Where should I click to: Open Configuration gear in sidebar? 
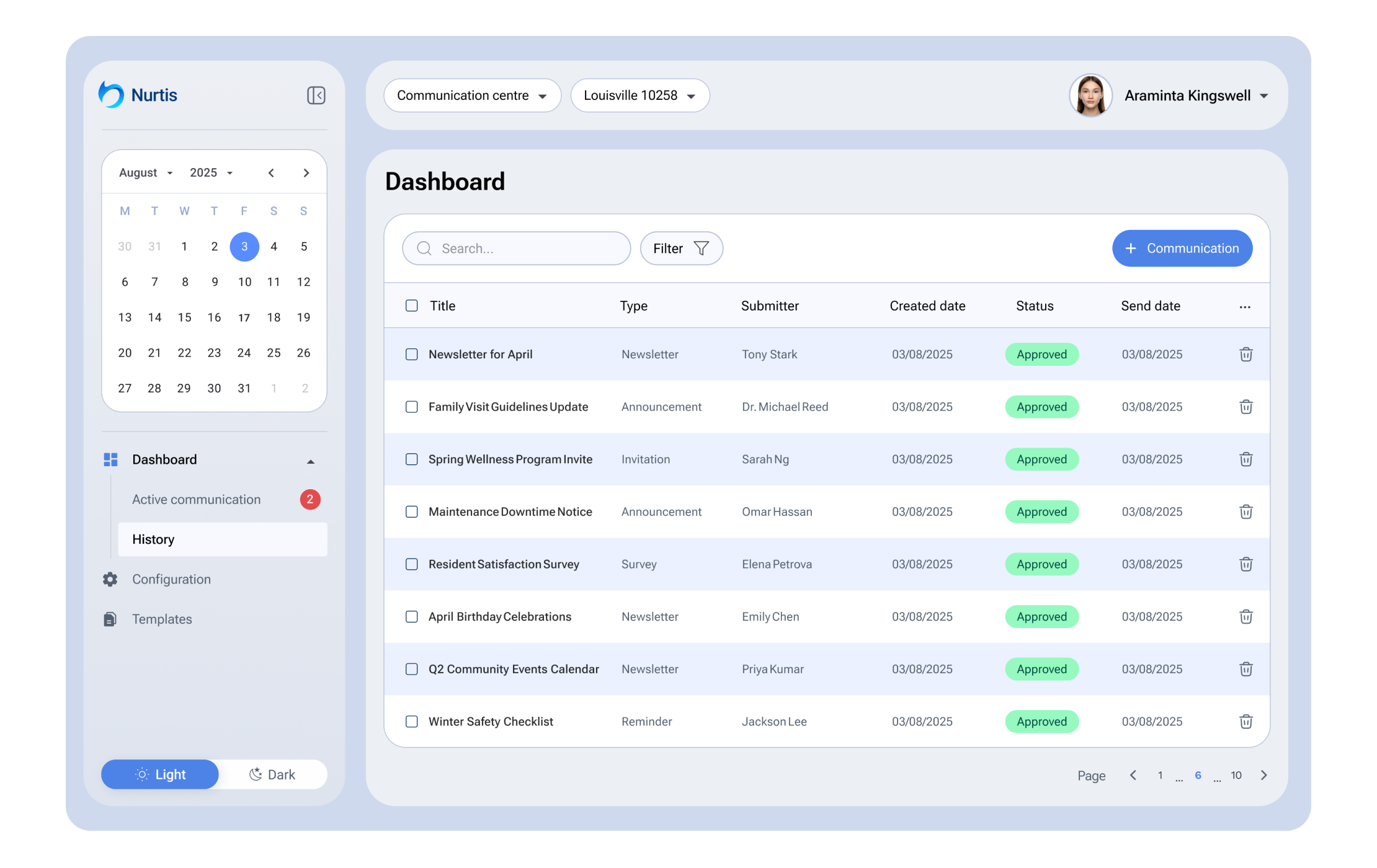point(110,579)
